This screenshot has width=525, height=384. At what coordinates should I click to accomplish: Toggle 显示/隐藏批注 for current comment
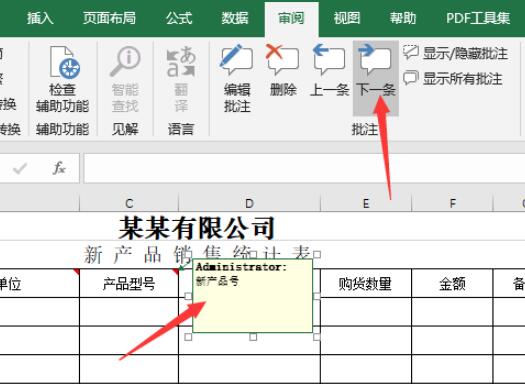click(x=456, y=53)
